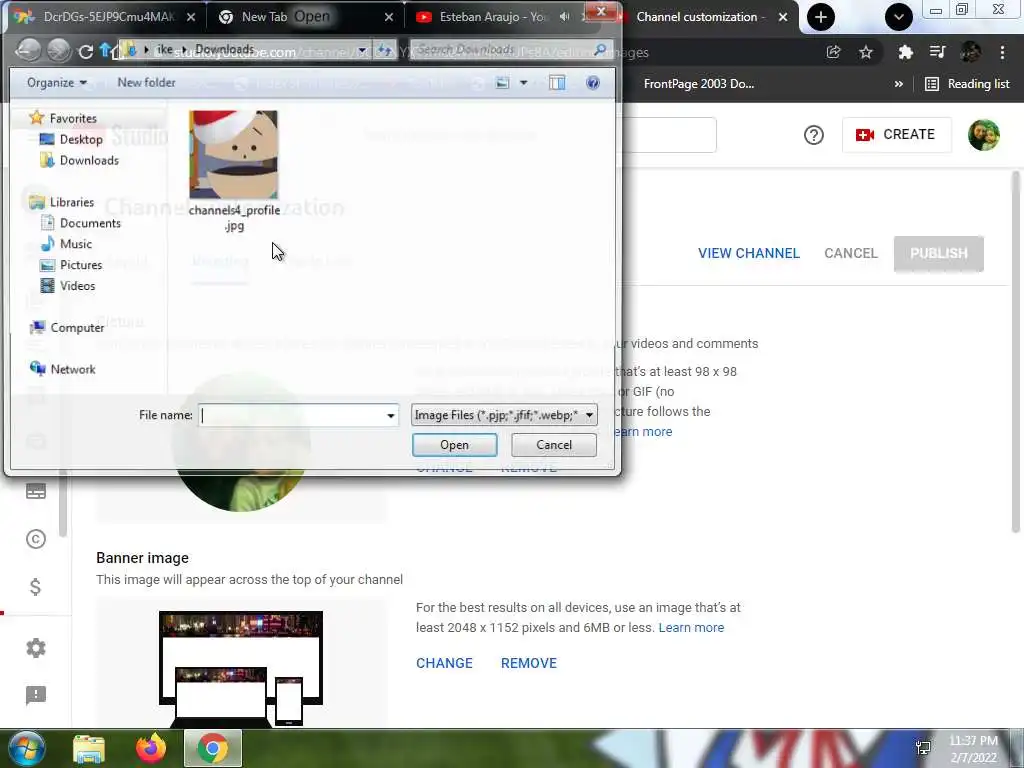Open Chrome profile avatar in toolbar
1024x768 pixels.
coord(970,52)
